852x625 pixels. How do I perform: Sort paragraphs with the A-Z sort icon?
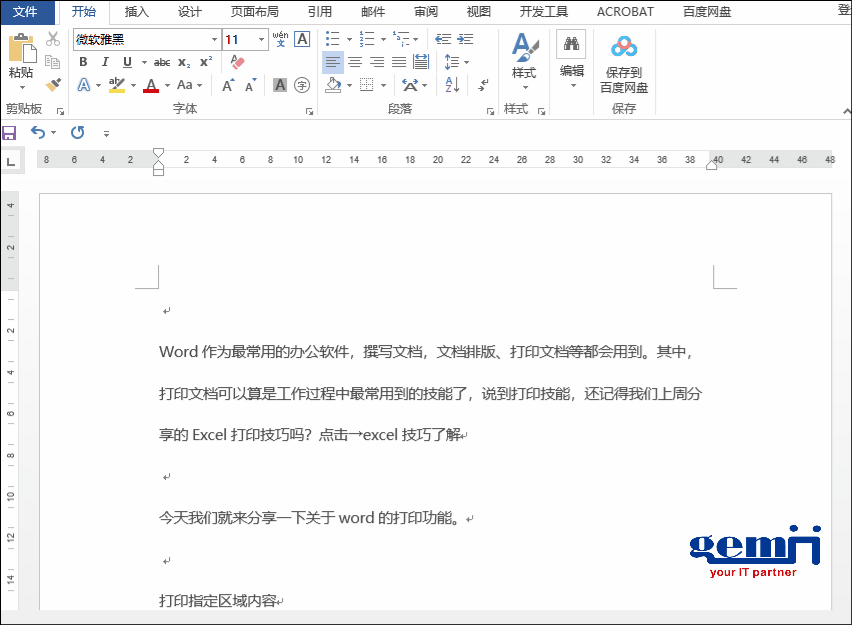(x=451, y=84)
